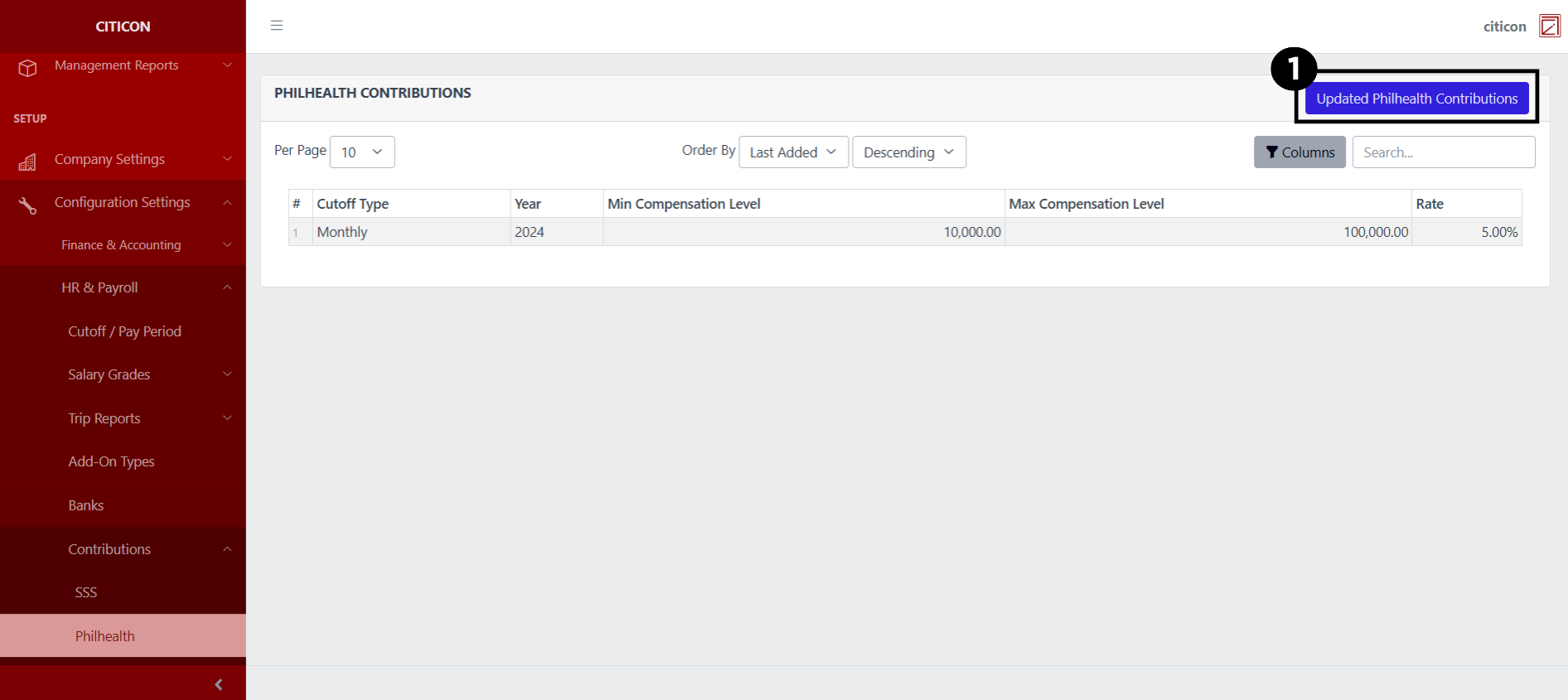
Task: Collapse sidebar using bottom left arrow
Action: (x=218, y=684)
